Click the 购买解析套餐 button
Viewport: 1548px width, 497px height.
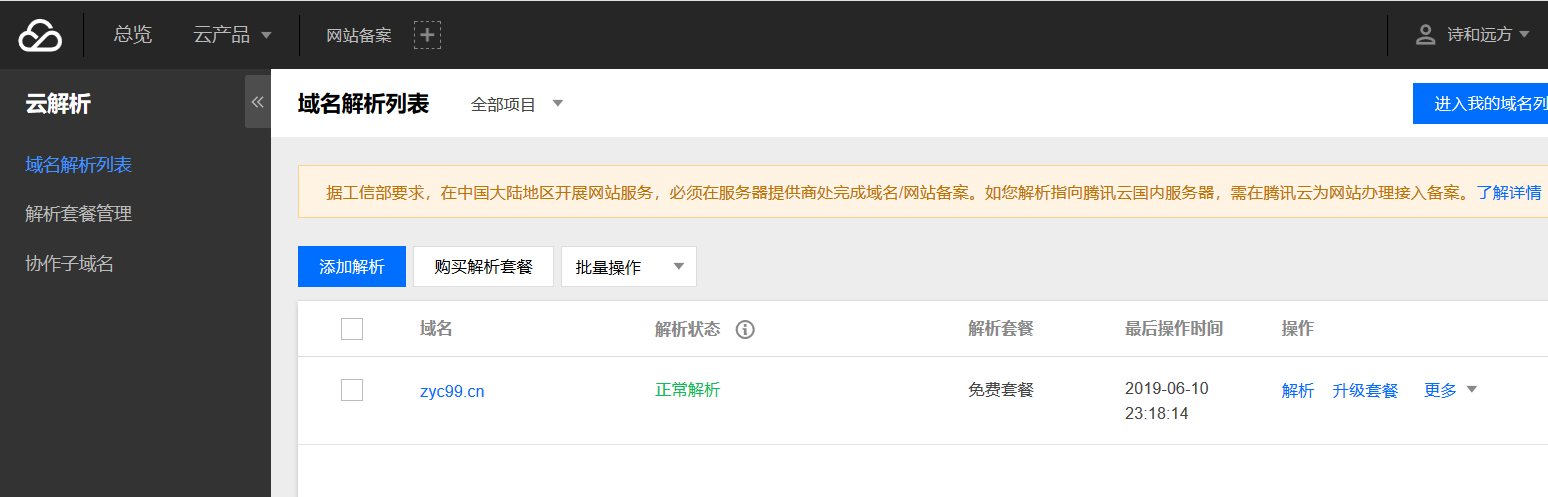483,267
